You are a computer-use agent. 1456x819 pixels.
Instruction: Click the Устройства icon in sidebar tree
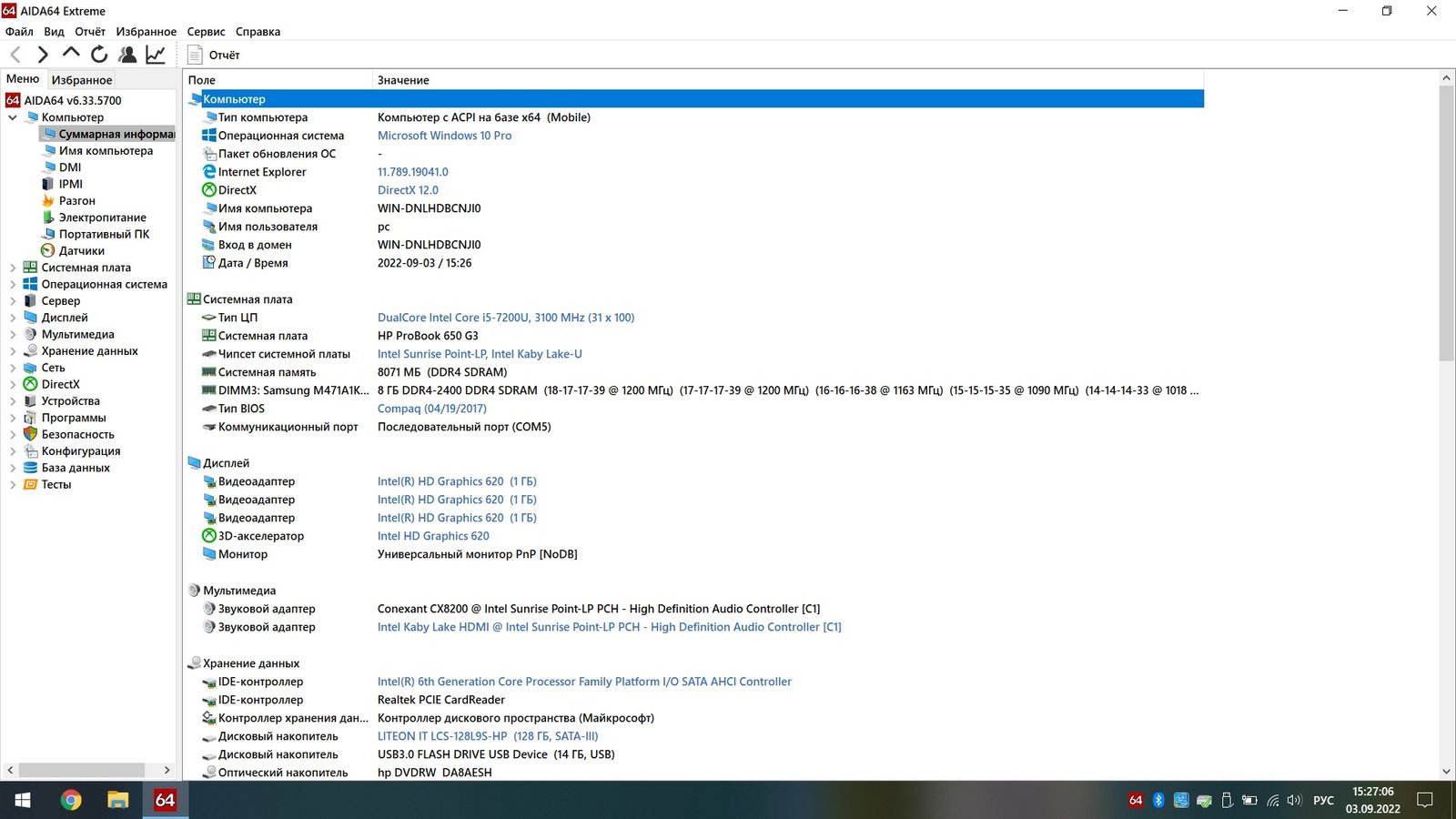pos(30,401)
